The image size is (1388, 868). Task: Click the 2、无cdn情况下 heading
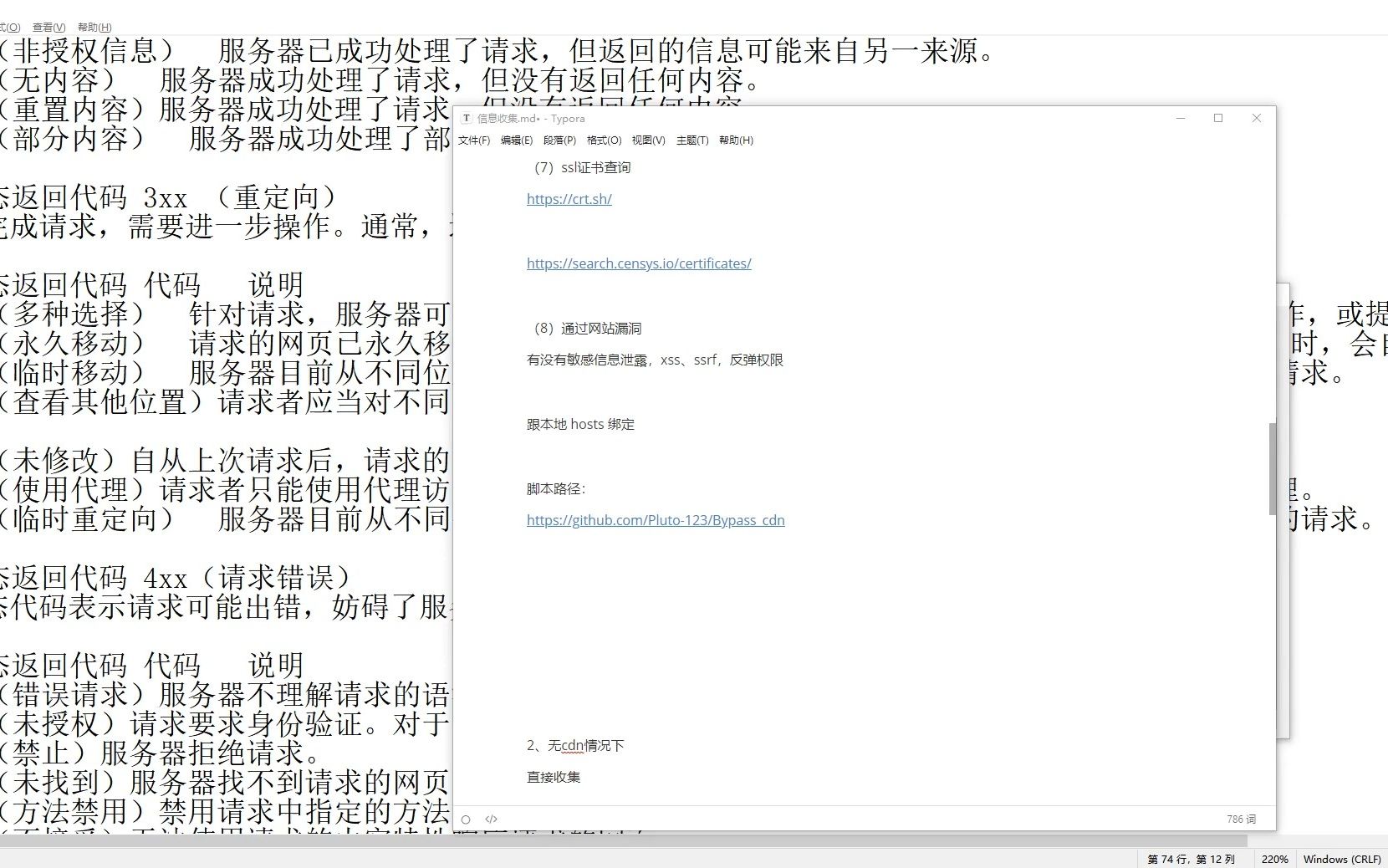[575, 746]
